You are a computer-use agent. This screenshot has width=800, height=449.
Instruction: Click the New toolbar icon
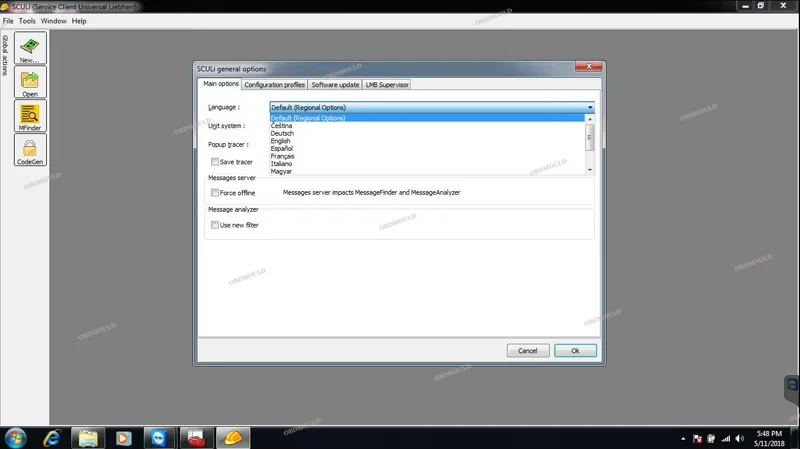[x=30, y=48]
